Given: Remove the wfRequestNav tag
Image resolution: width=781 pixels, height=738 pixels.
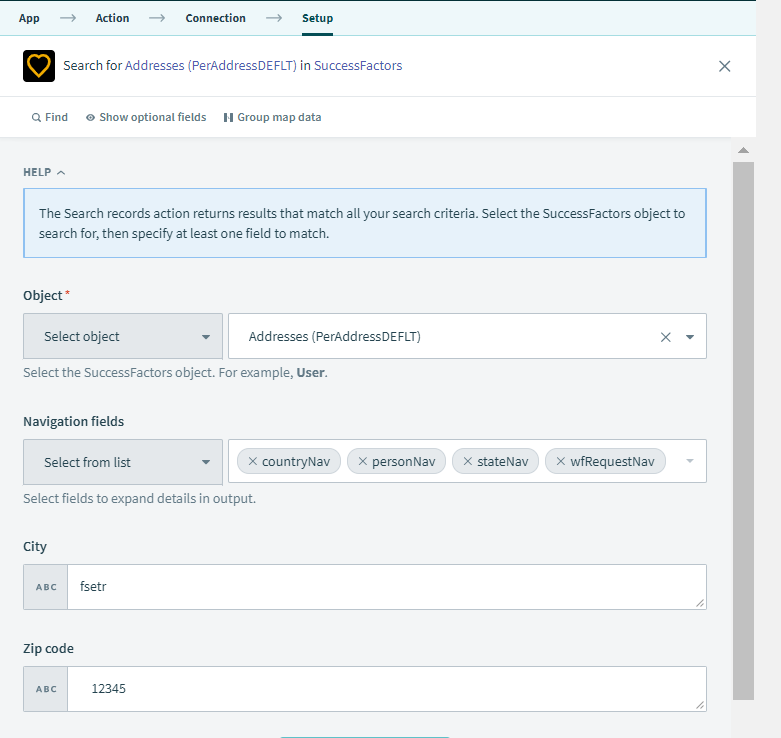Looking at the screenshot, I should point(561,462).
